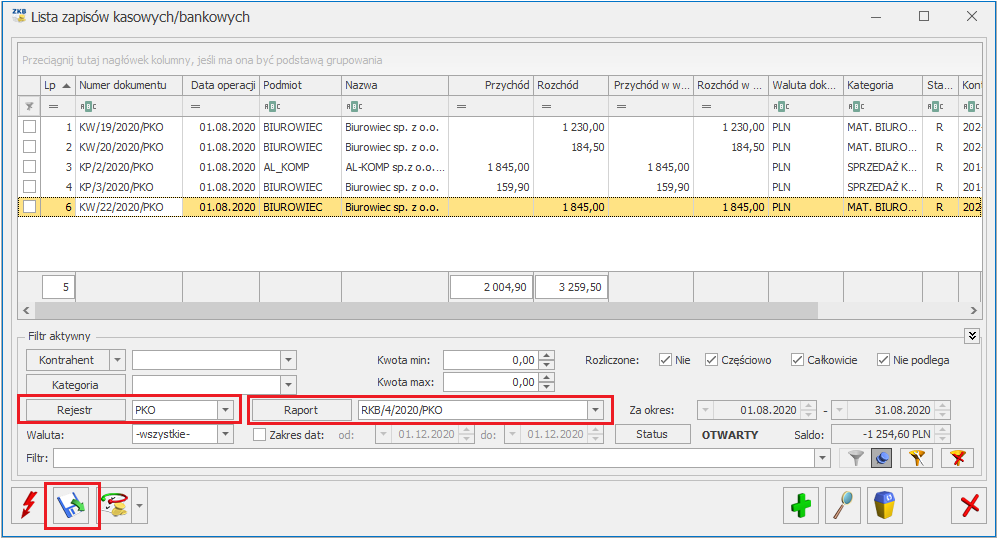997x538 pixels.
Task: Click the Kwota min input field
Action: 490,360
